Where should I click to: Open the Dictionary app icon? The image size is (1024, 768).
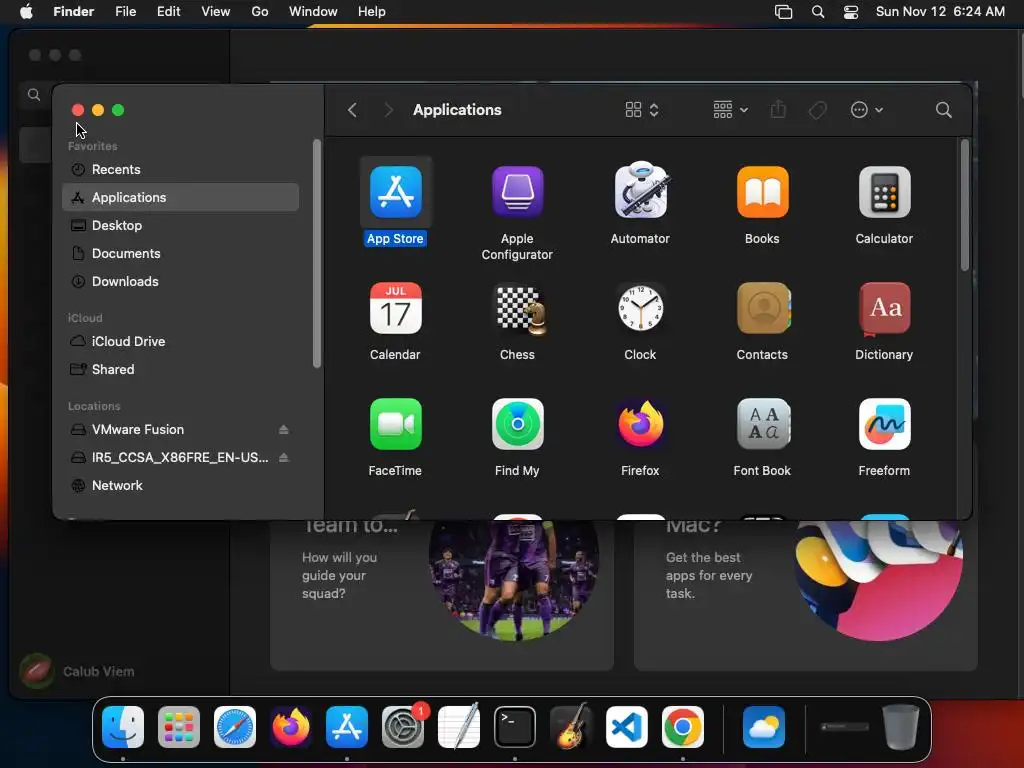[884, 309]
